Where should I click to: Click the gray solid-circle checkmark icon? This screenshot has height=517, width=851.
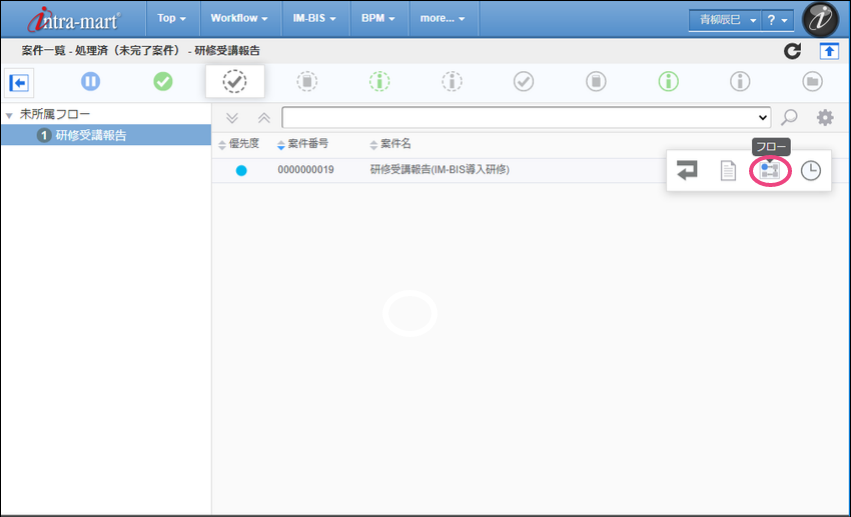[524, 81]
